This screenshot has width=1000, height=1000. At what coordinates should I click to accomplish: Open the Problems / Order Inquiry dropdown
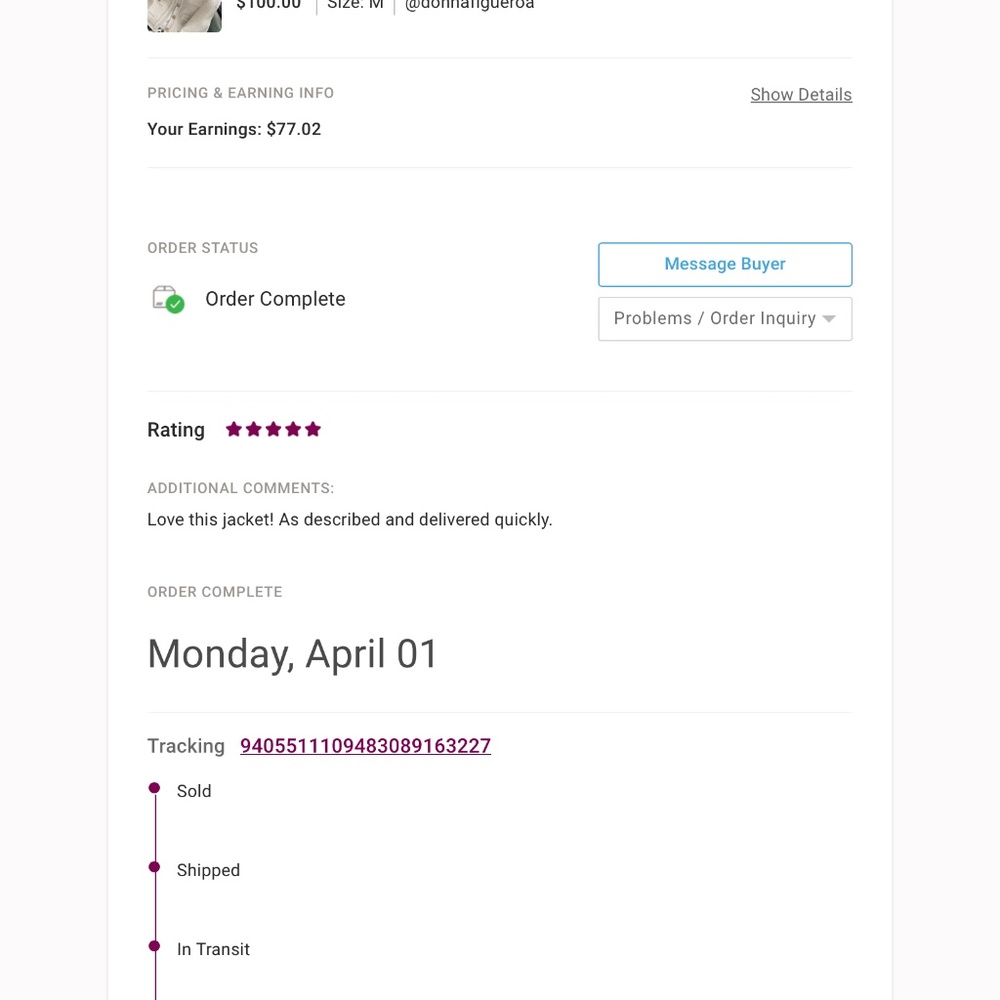(x=725, y=319)
